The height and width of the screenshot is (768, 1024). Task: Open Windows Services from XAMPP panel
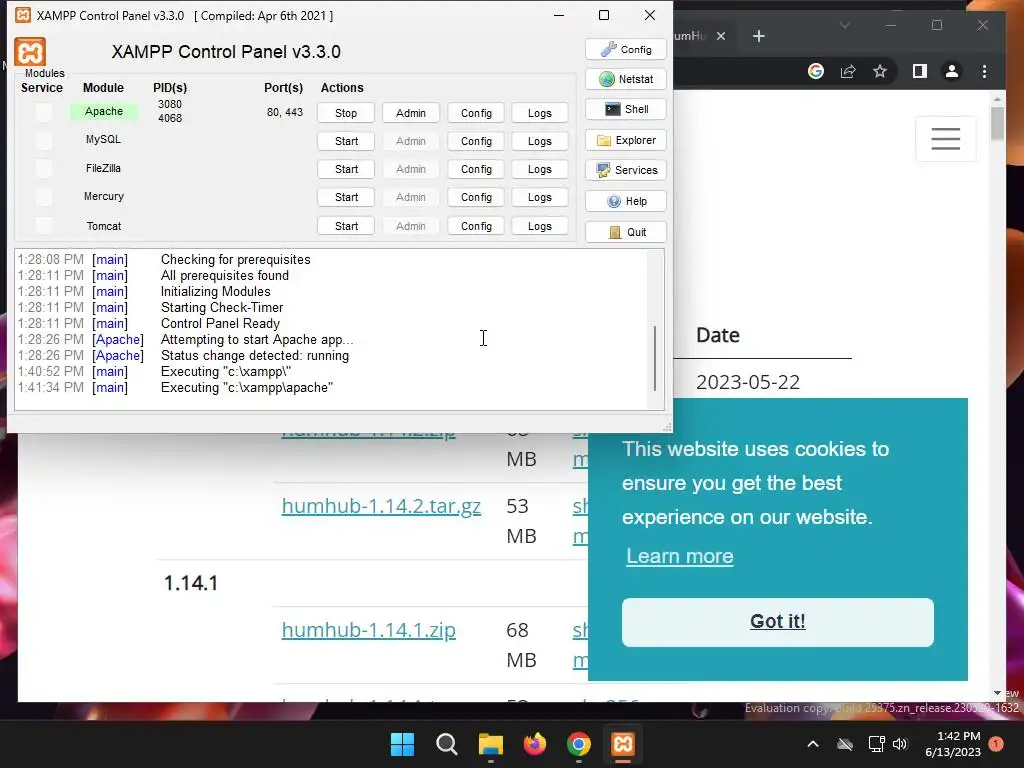coord(626,170)
